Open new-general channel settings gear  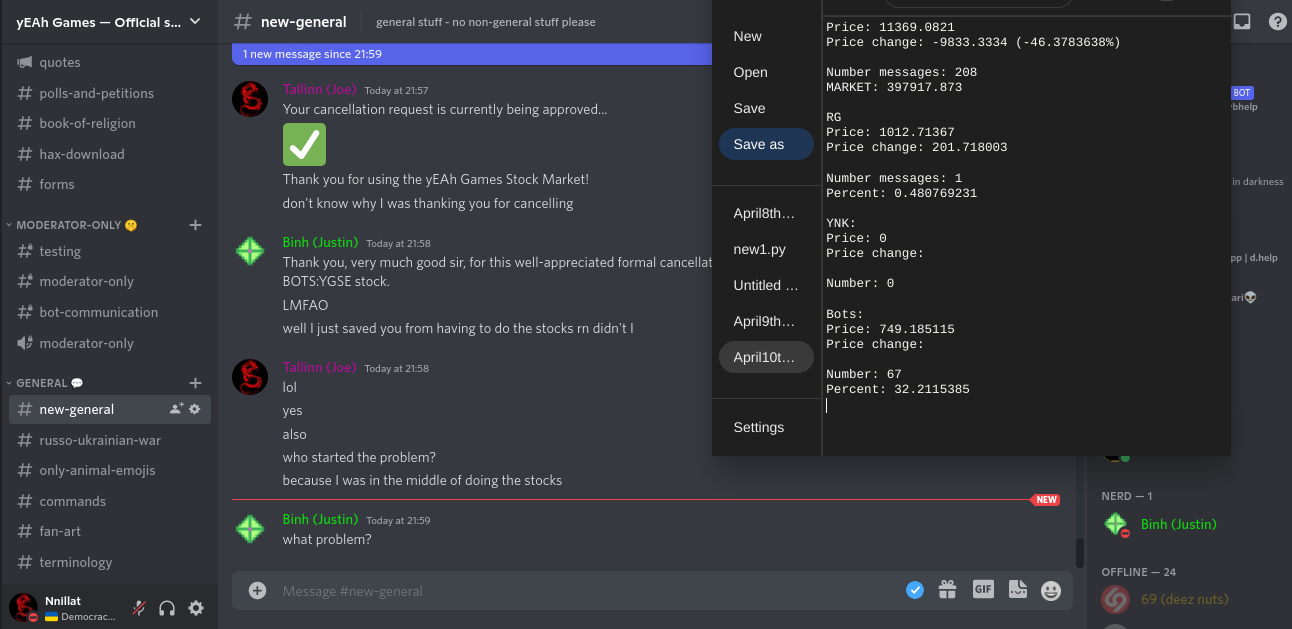[x=195, y=409]
